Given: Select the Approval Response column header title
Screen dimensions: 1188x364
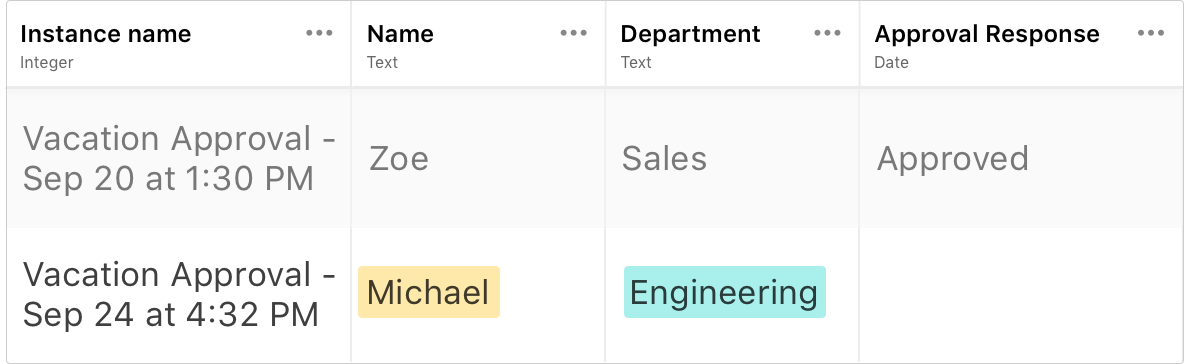Looking at the screenshot, I should [x=986, y=33].
